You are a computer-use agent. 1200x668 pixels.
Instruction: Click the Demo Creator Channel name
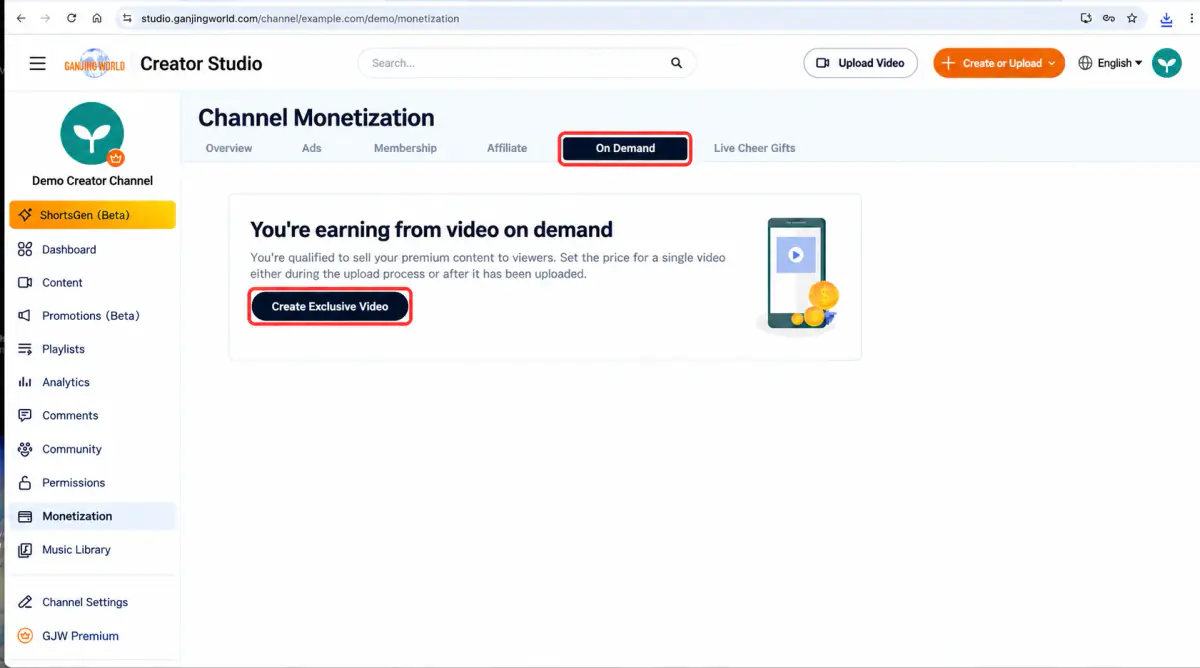tap(92, 181)
